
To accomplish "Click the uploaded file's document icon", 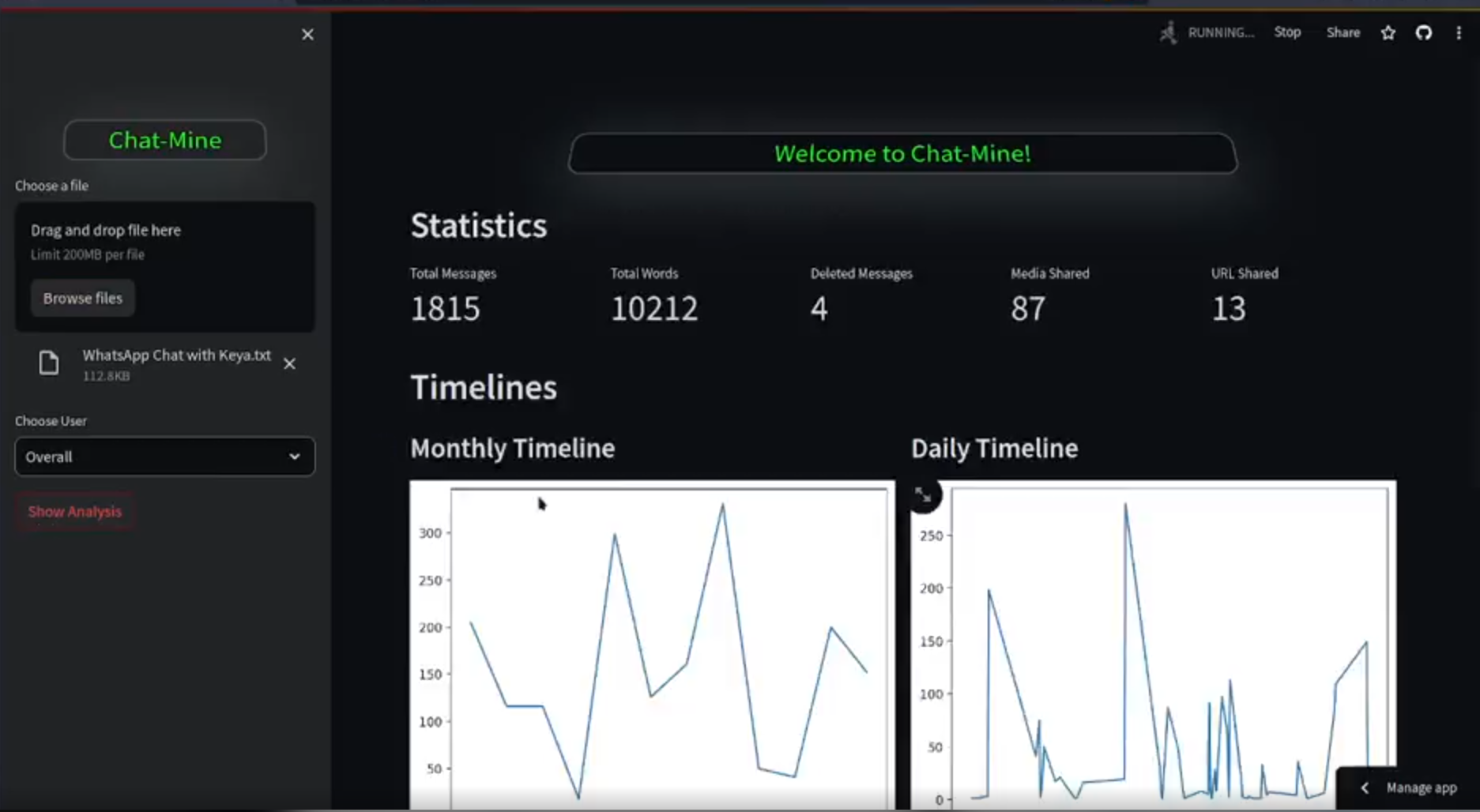I will [48, 363].
